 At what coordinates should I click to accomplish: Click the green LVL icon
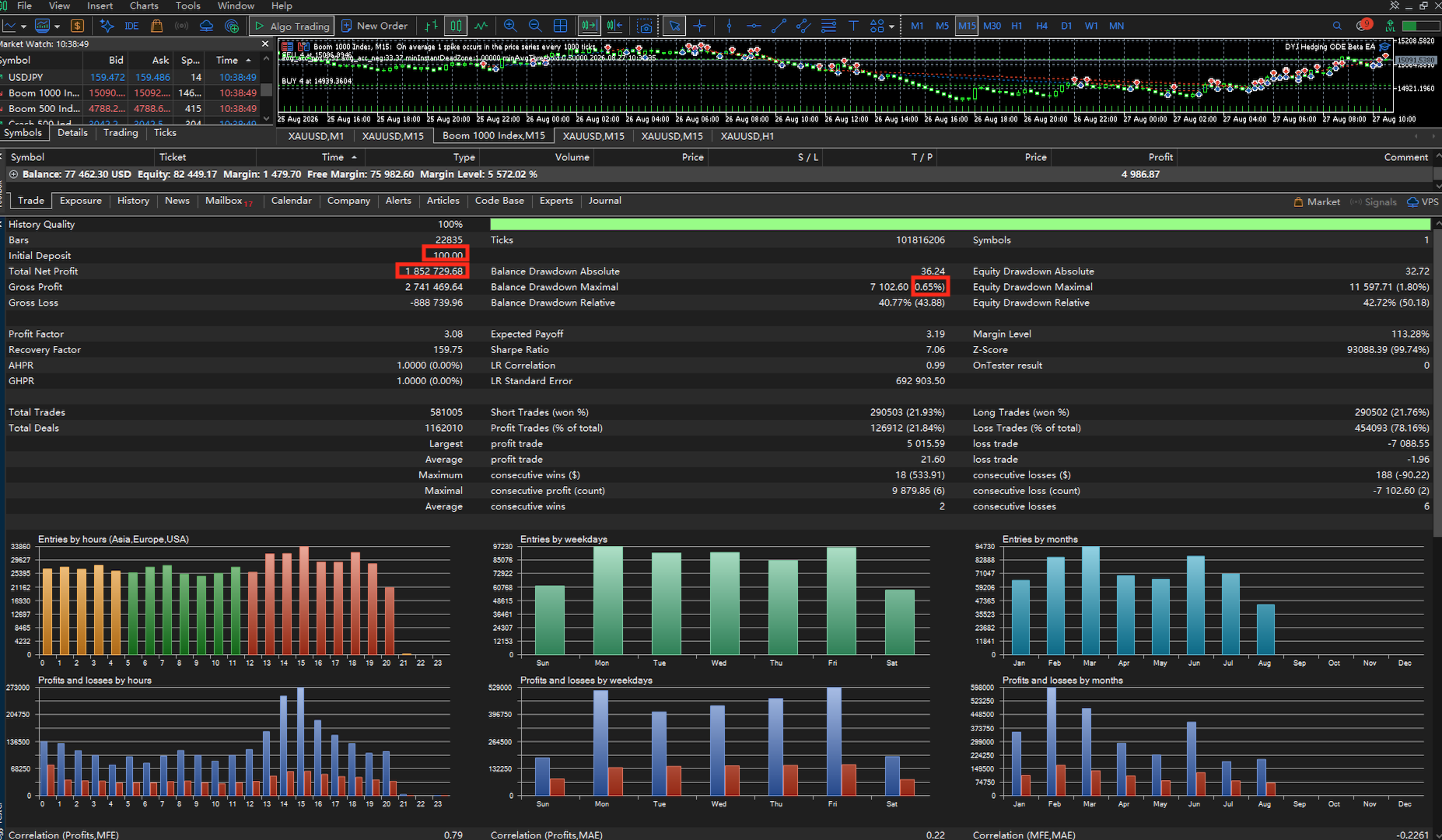[1390, 26]
